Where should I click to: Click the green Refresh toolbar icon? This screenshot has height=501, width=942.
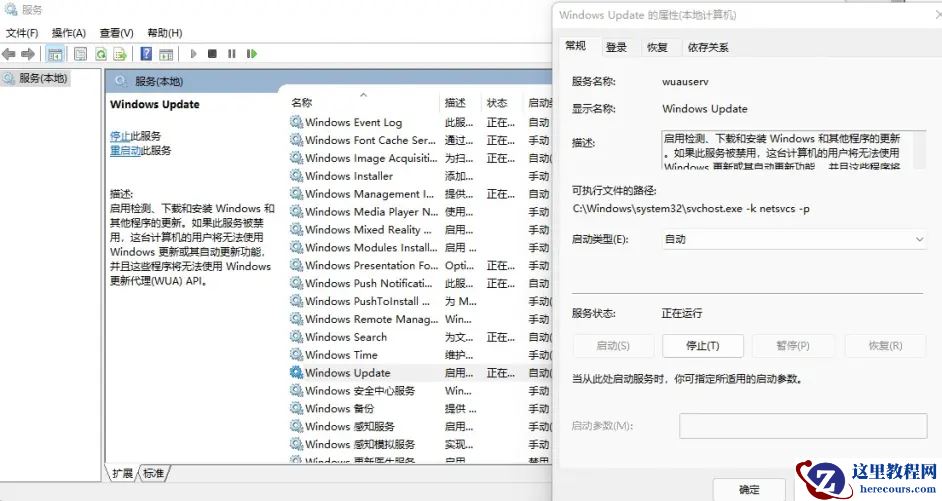(x=101, y=54)
